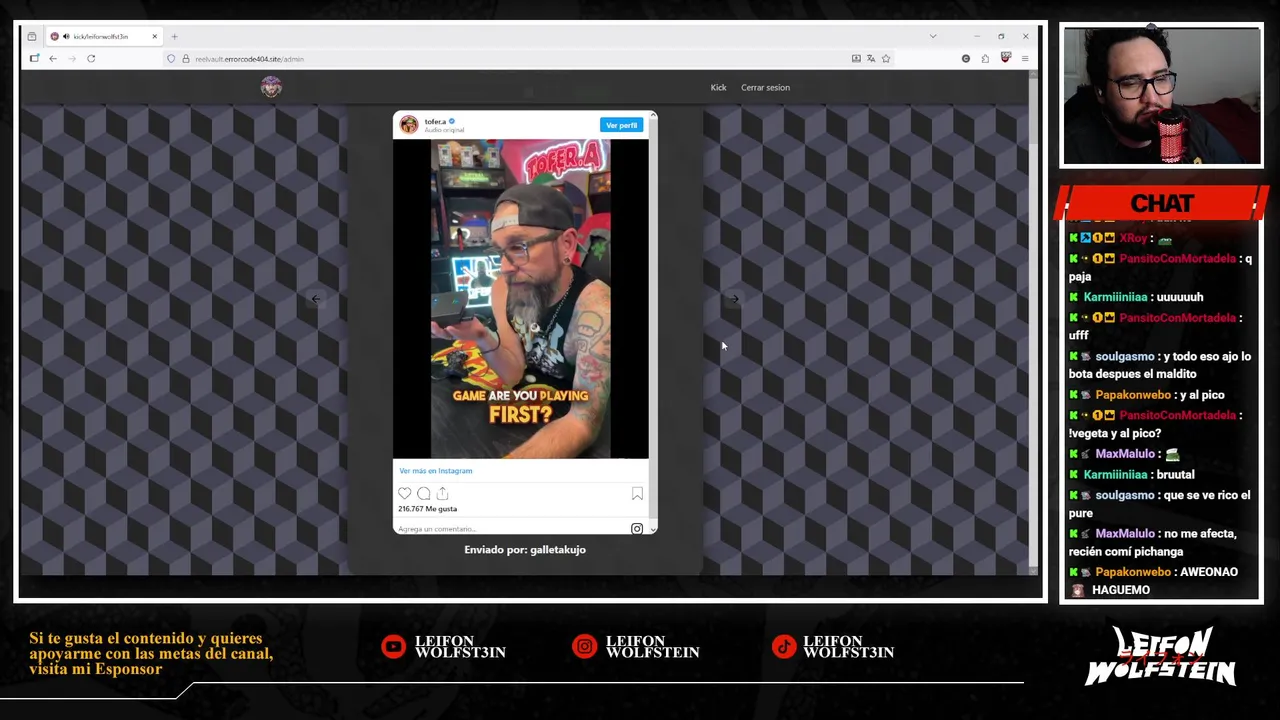Click the Enviado por: galletakujo text
The height and width of the screenshot is (720, 1280).
(x=525, y=549)
